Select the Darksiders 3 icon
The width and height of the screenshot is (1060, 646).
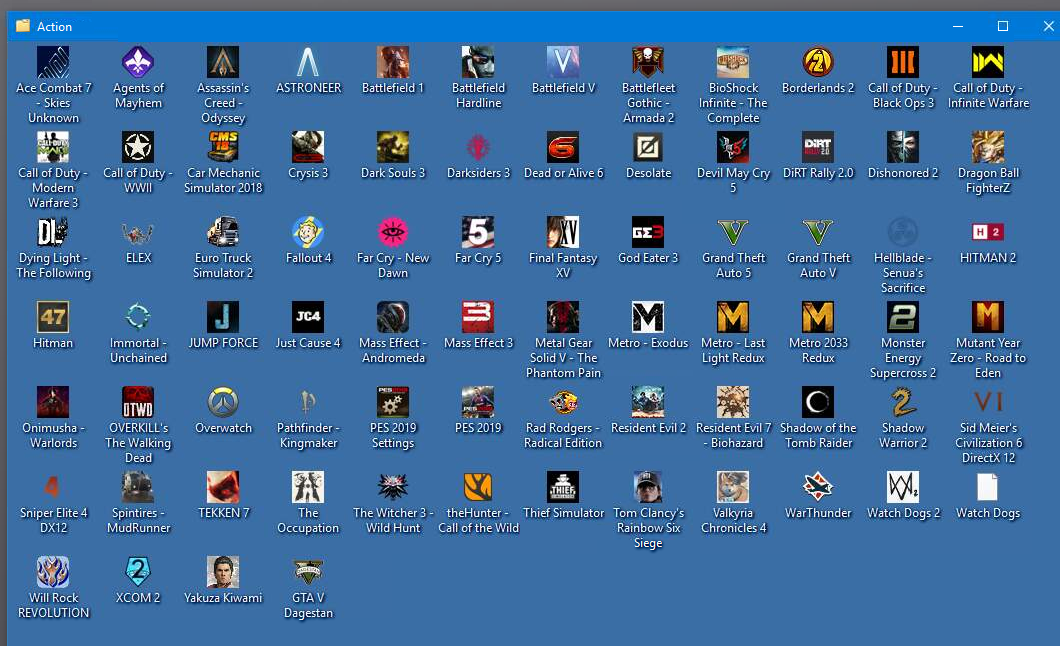(x=478, y=147)
